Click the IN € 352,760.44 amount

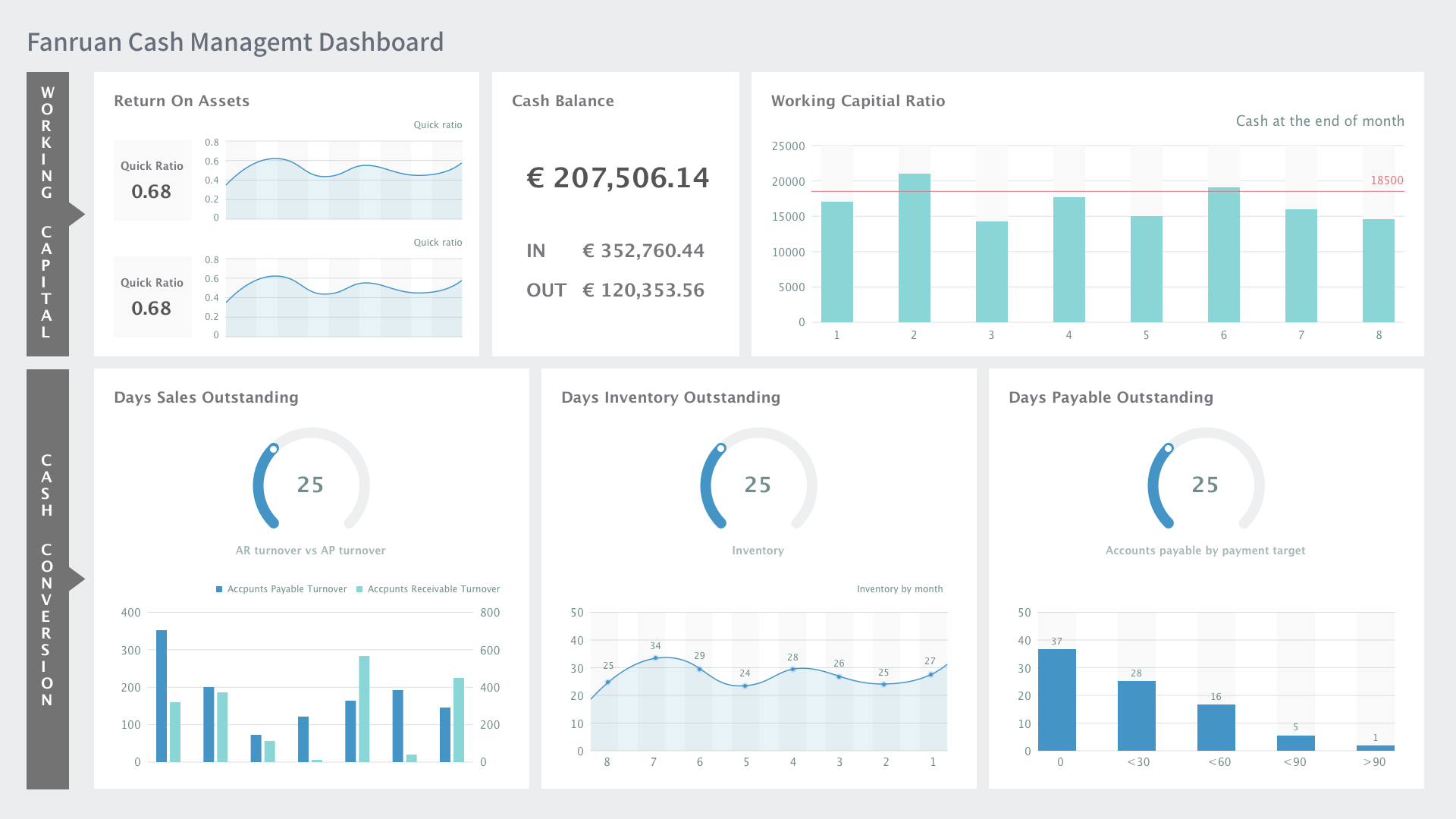643,251
